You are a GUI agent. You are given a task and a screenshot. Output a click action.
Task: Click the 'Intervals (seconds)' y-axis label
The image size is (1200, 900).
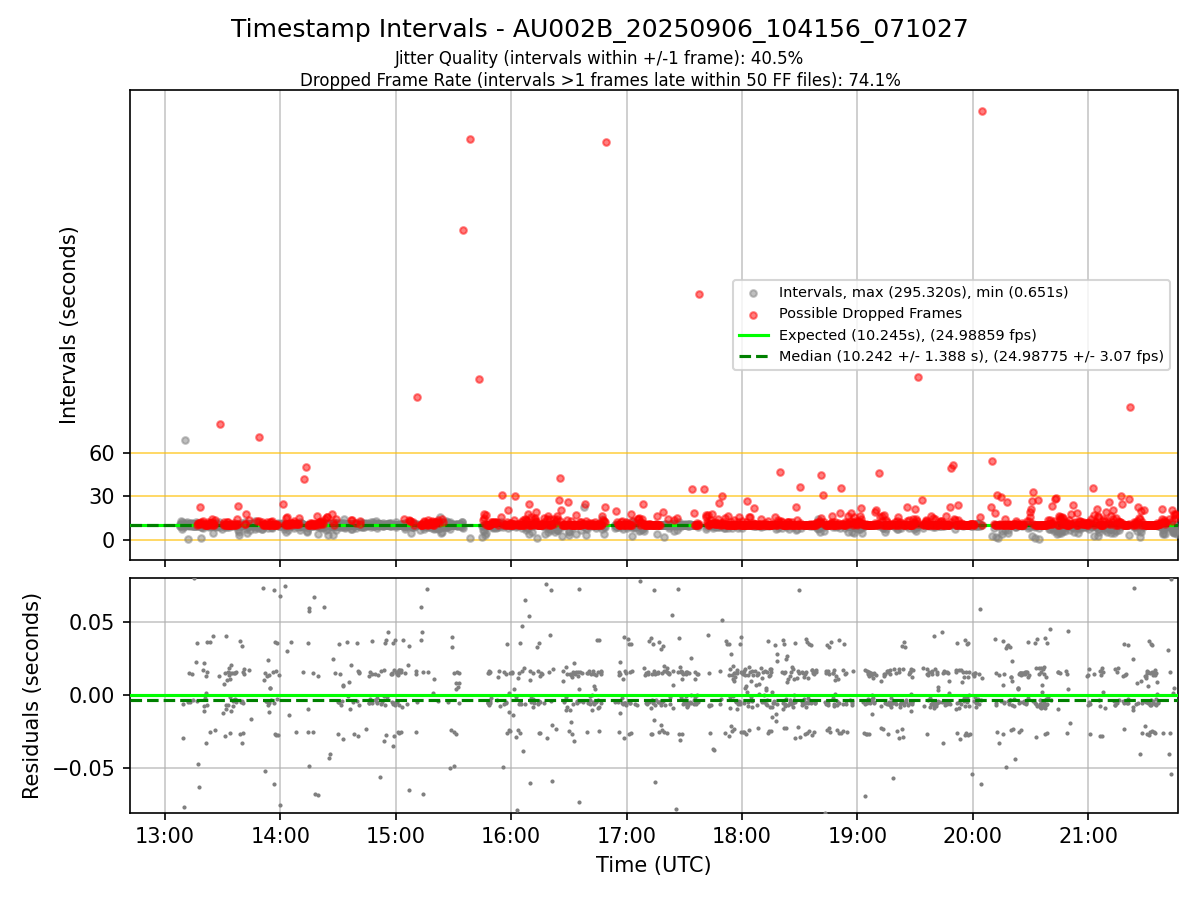tap(68, 325)
